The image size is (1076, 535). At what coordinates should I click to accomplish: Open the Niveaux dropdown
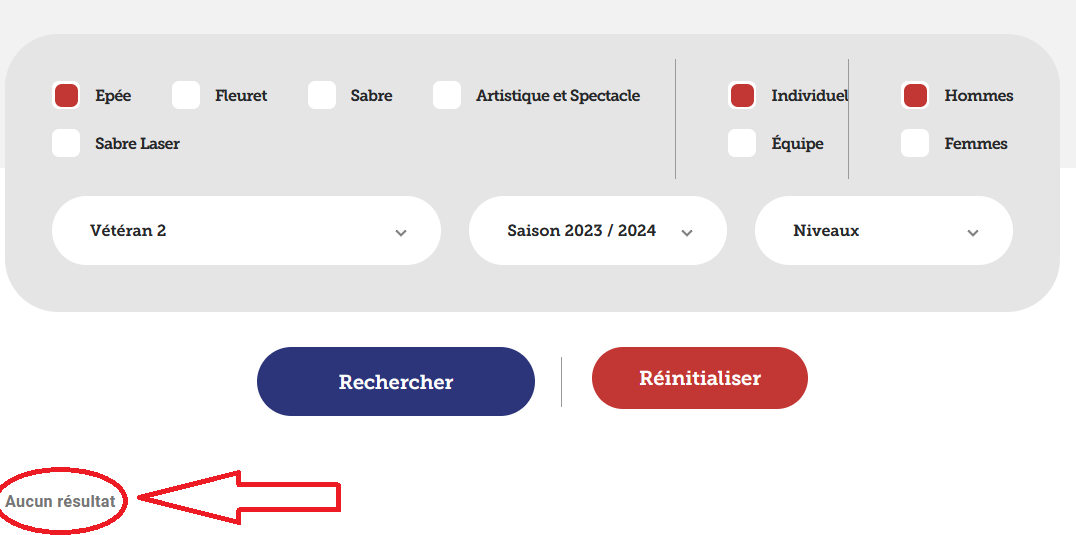point(883,231)
